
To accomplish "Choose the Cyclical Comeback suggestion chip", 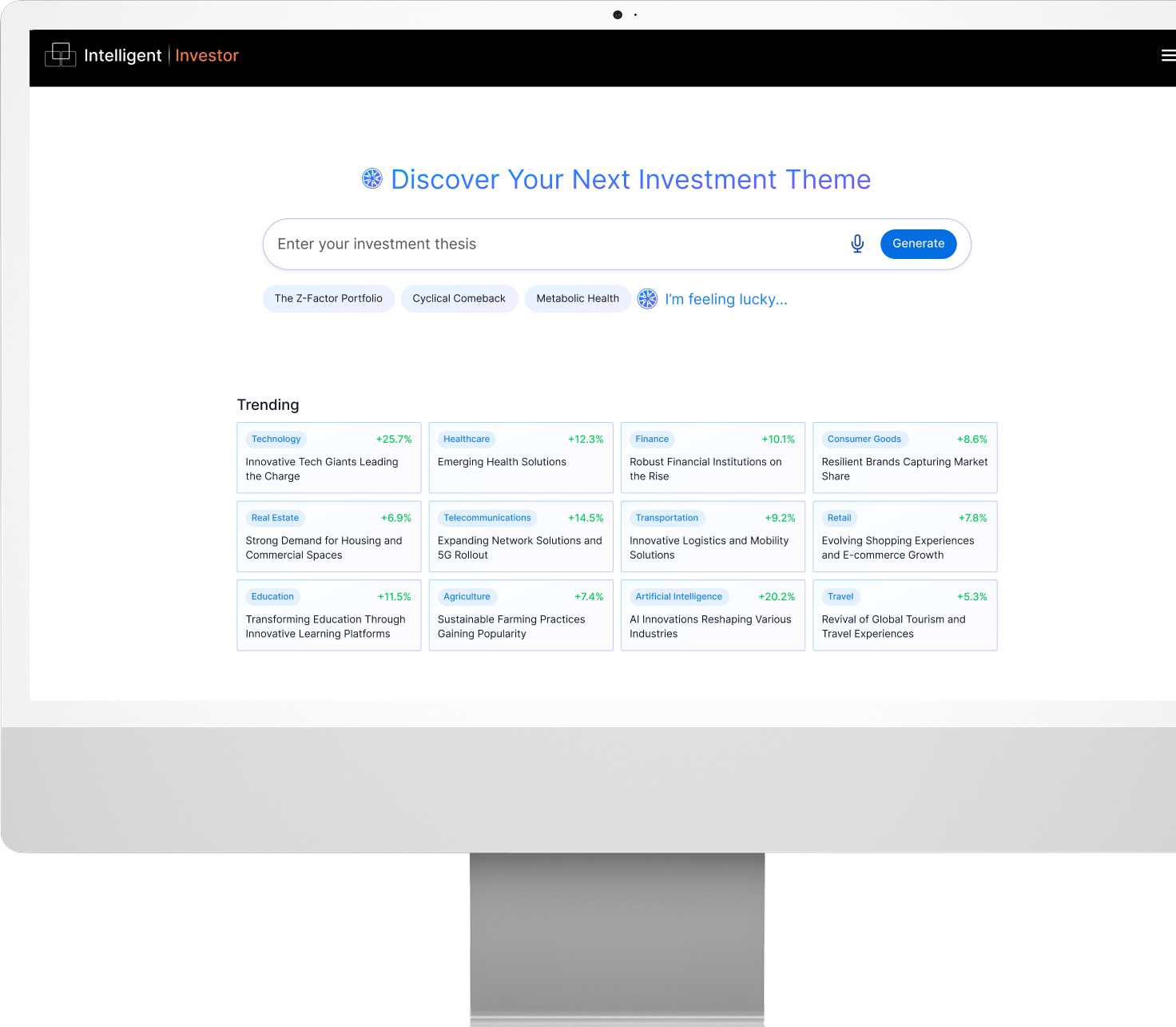I will [459, 299].
